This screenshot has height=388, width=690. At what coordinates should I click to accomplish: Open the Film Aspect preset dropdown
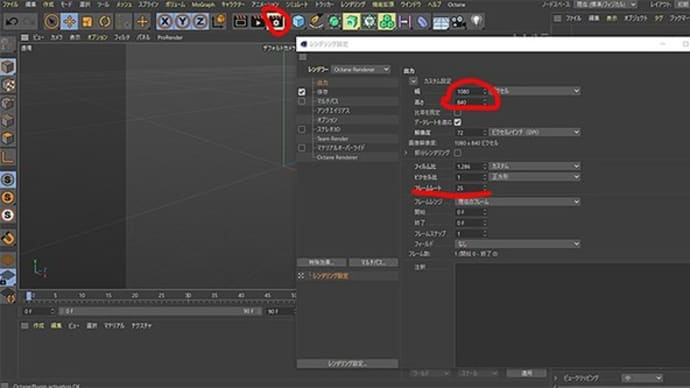coord(535,166)
